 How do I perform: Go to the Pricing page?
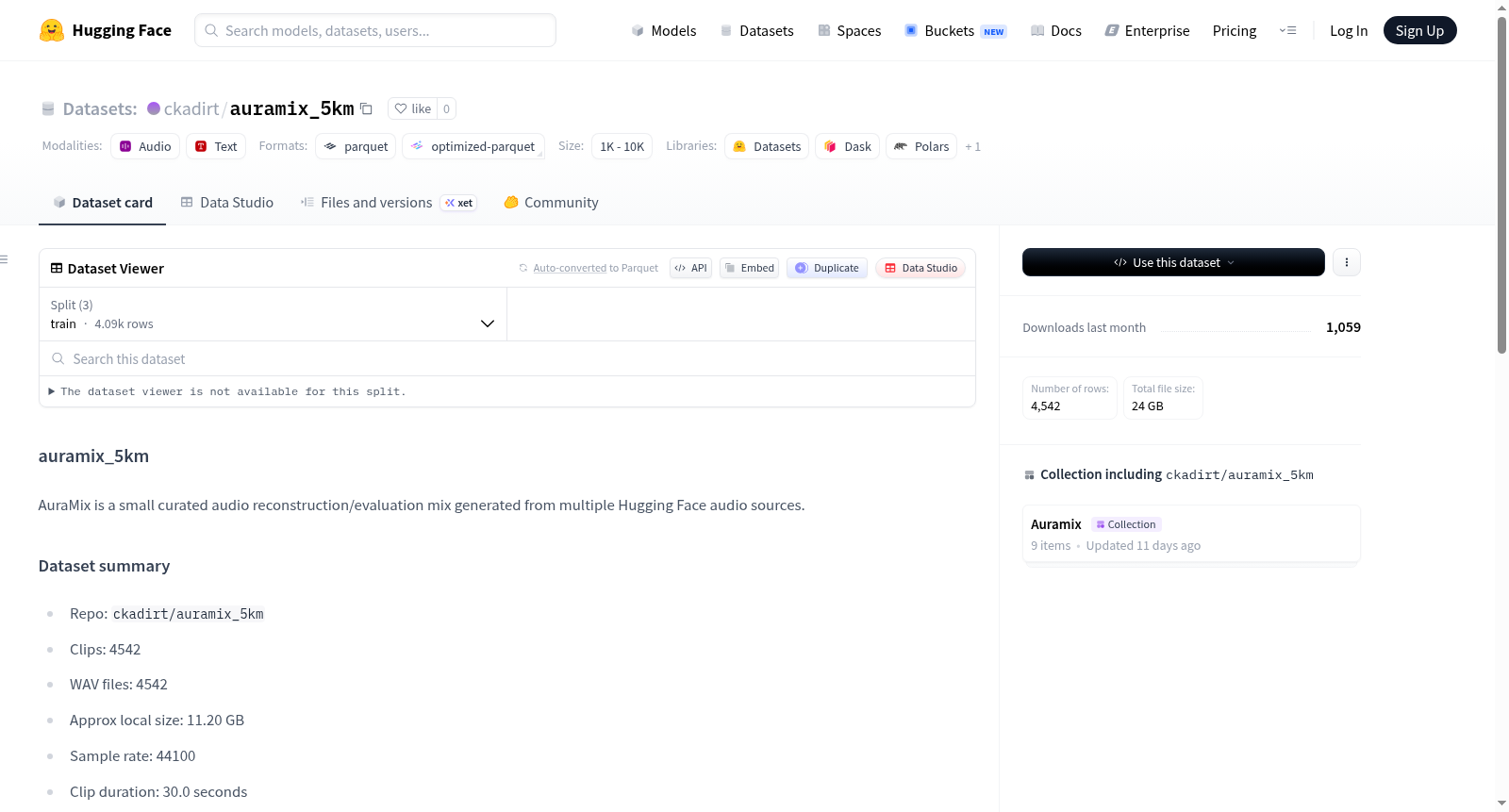click(x=1235, y=31)
